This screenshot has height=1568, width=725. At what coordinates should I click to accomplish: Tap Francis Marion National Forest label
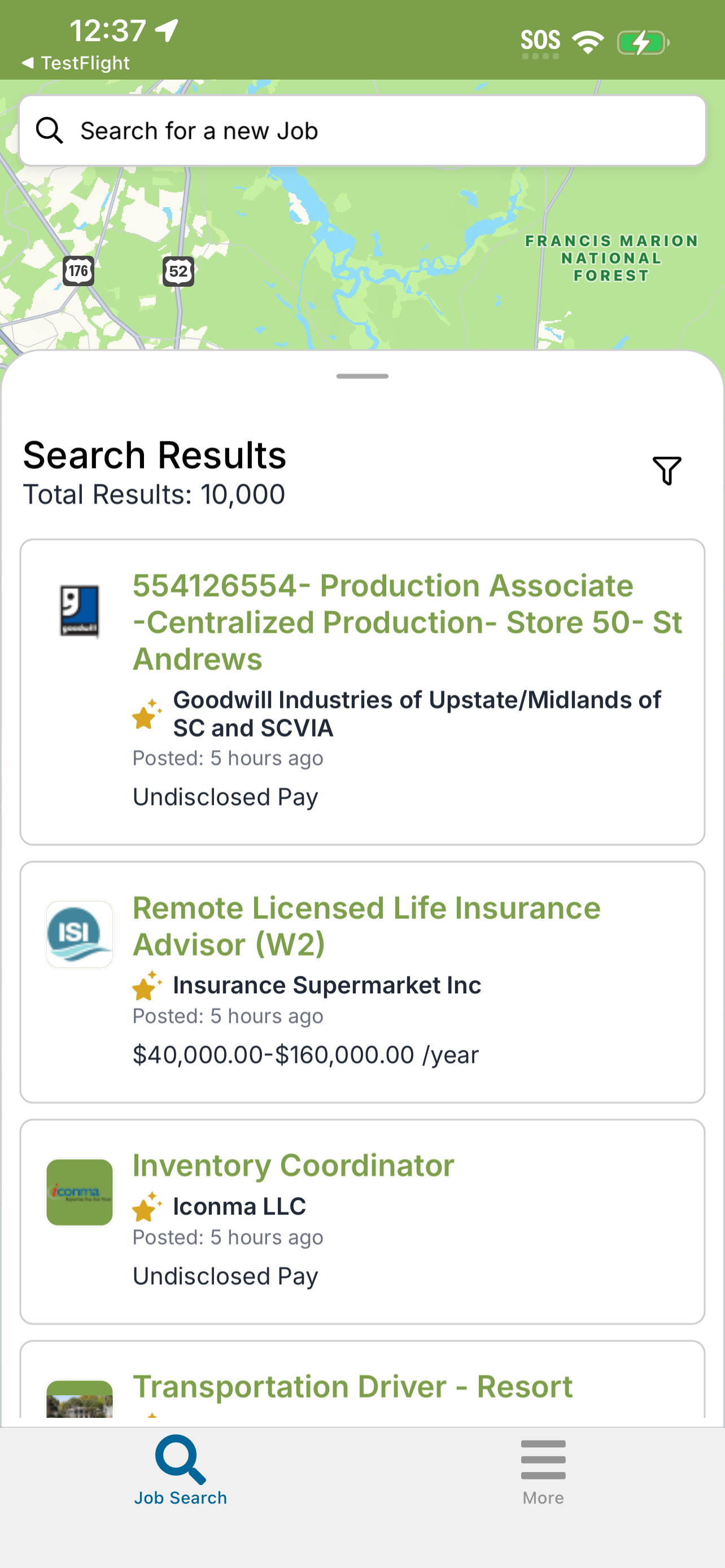(x=611, y=258)
